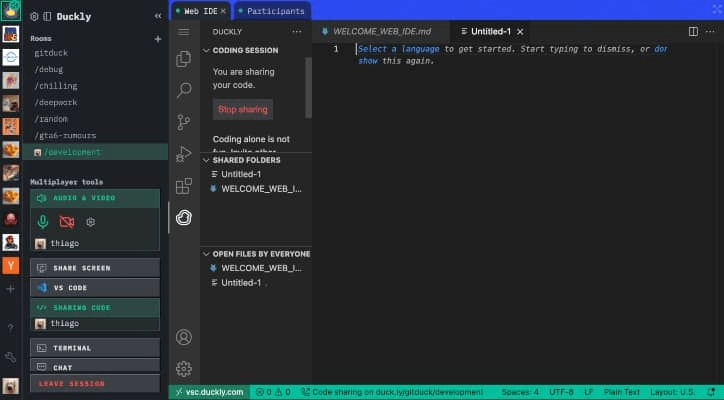The height and width of the screenshot is (400, 724).
Task: Open the Manage gear icon in activity bar
Action: click(x=184, y=369)
